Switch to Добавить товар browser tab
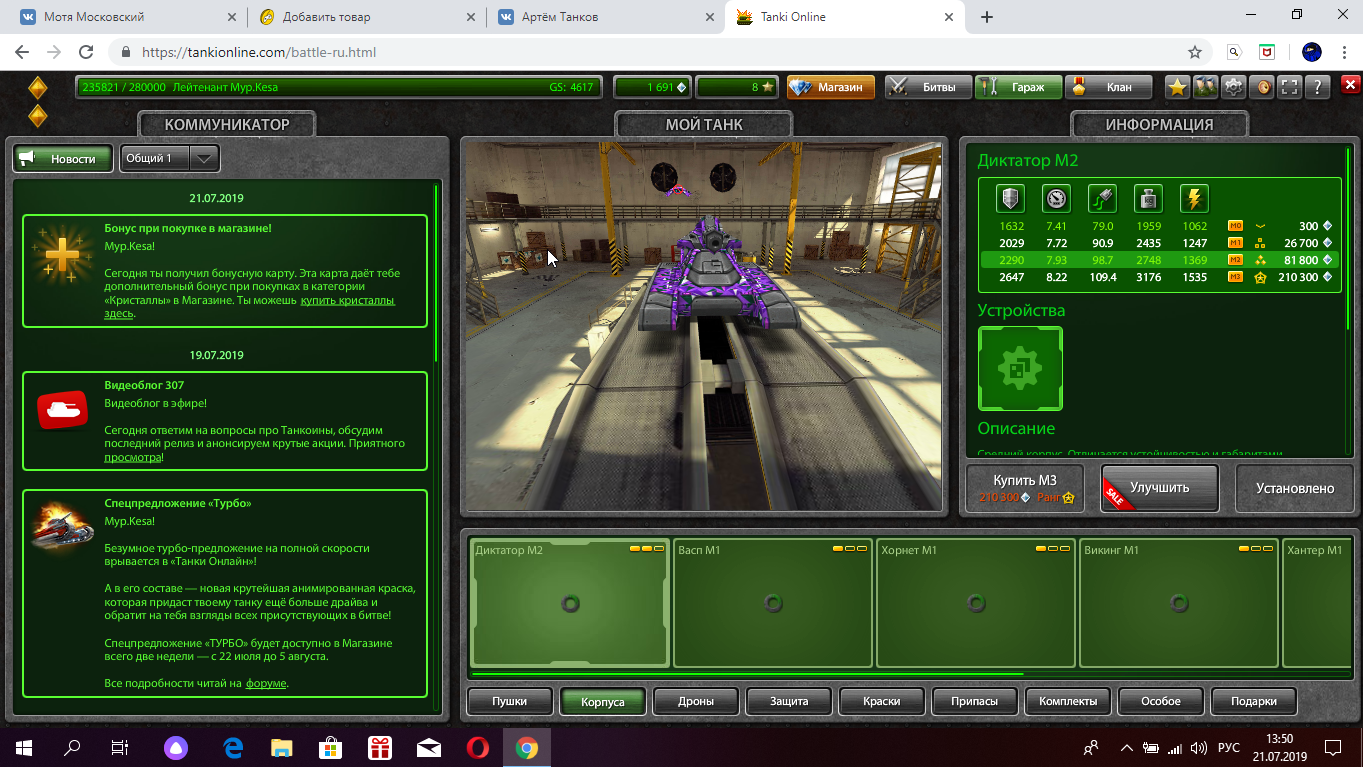Image resolution: width=1363 pixels, height=767 pixels. [x=368, y=17]
